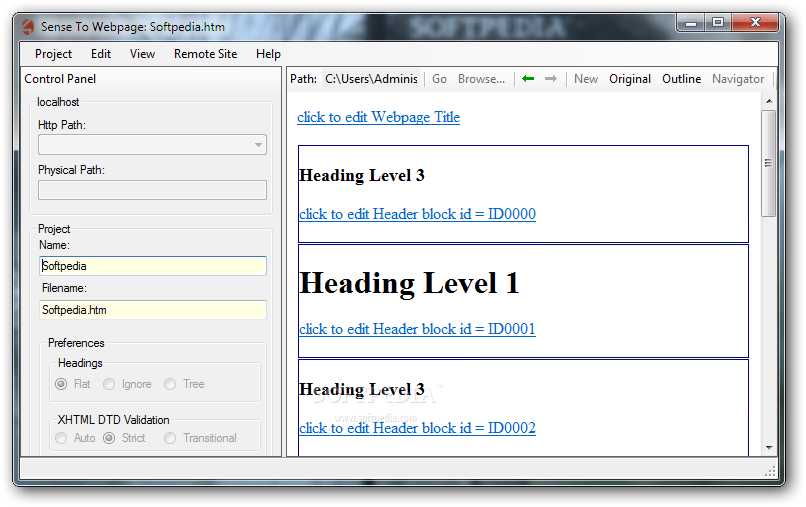
Task: Click edit Header block ID0001 link
Action: click(x=417, y=329)
